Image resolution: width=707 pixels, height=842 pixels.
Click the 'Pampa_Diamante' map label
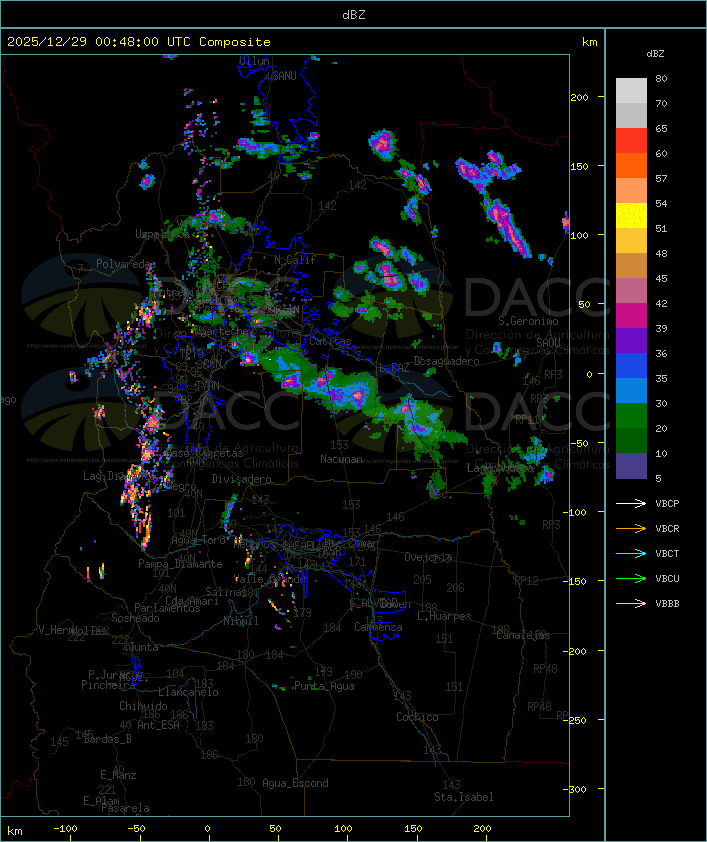tap(180, 564)
